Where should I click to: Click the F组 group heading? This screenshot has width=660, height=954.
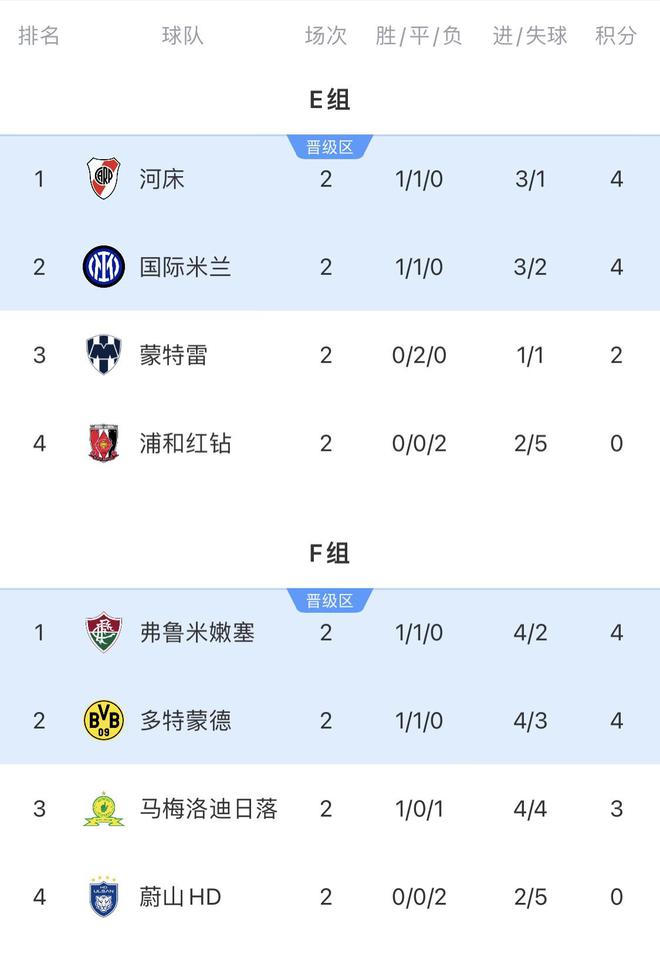pos(329,553)
